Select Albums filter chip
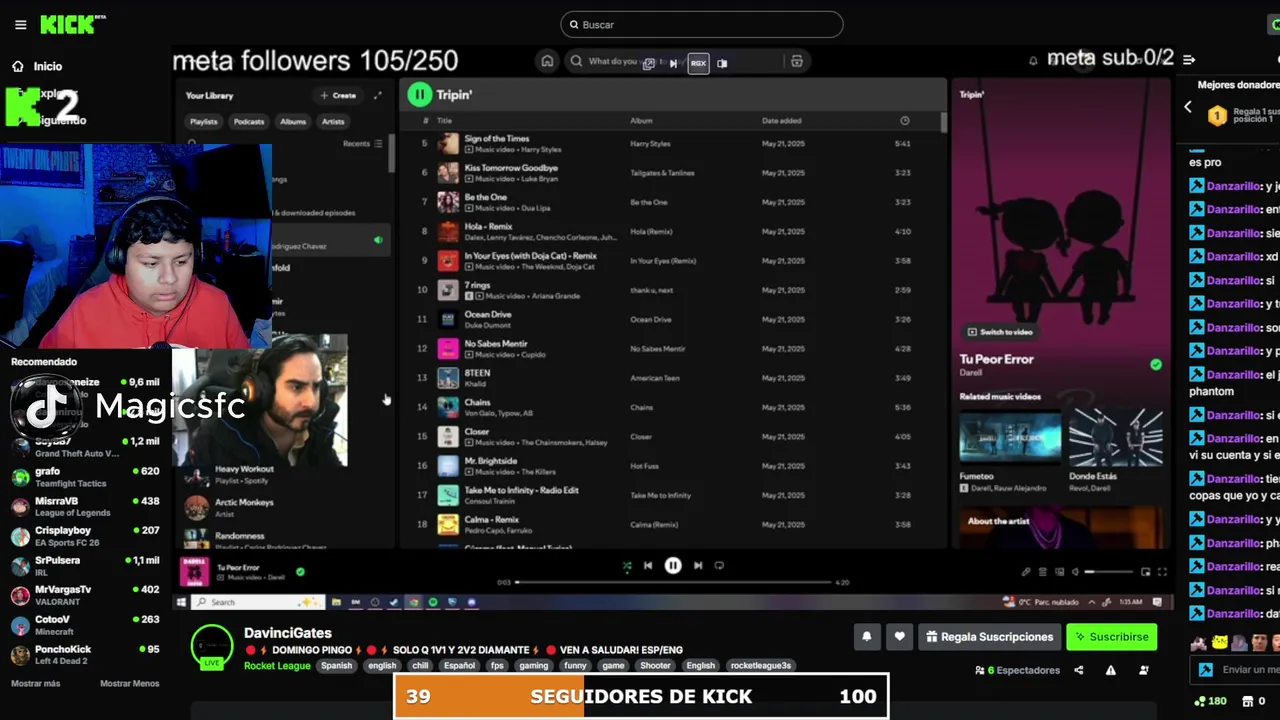Viewport: 1280px width, 720px height. click(293, 122)
